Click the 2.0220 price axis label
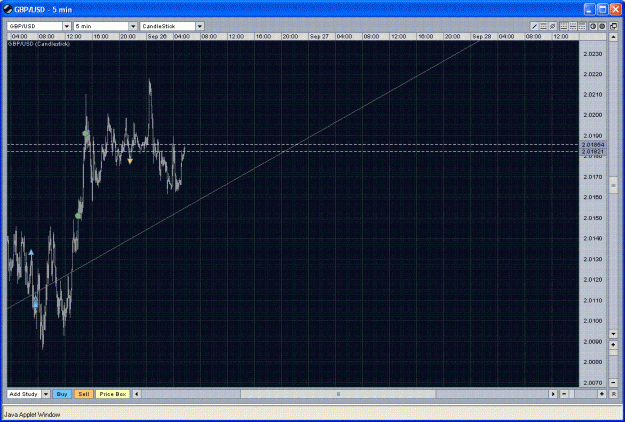Viewport: 625px width, 422px height. 592,74
